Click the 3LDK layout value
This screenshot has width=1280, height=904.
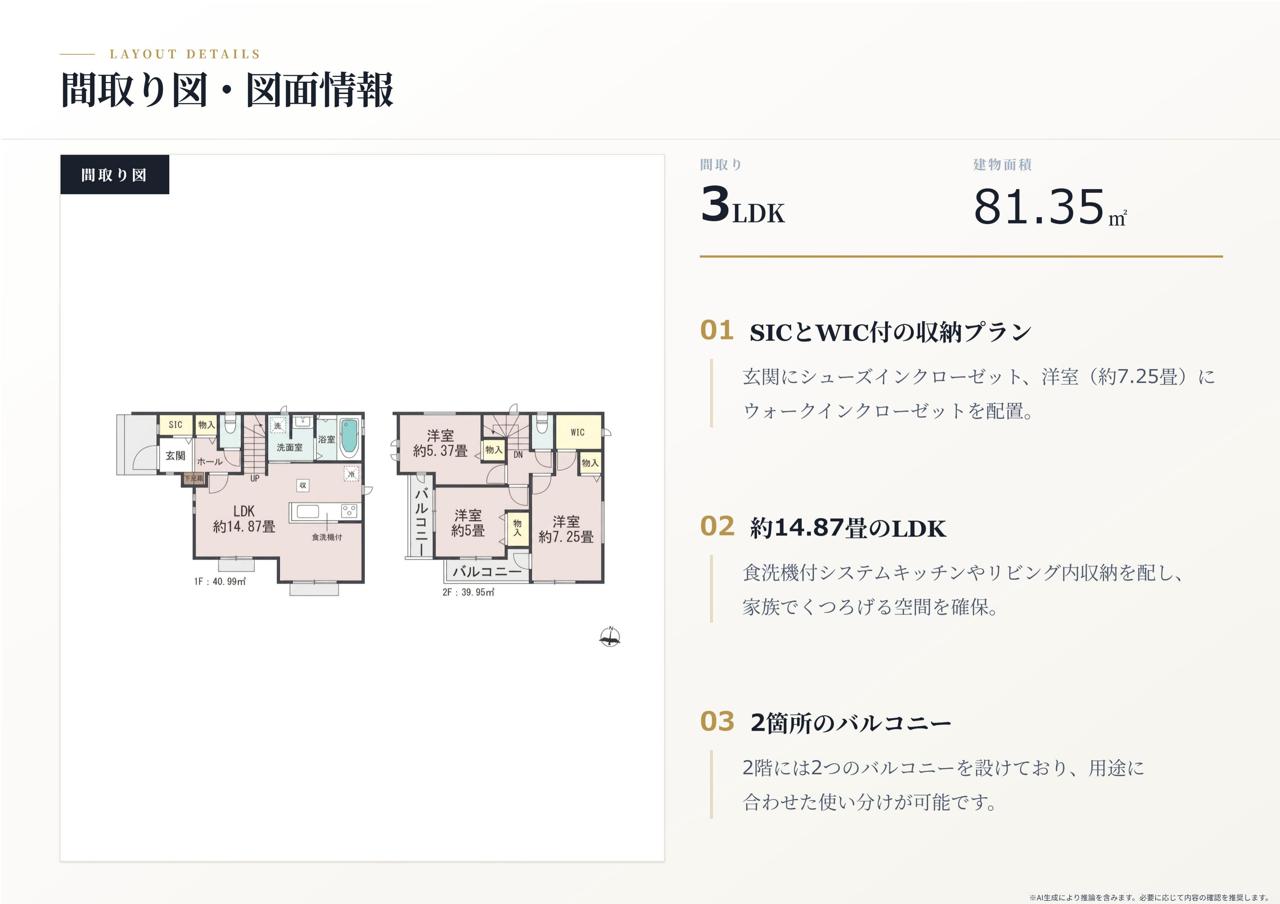[x=742, y=206]
